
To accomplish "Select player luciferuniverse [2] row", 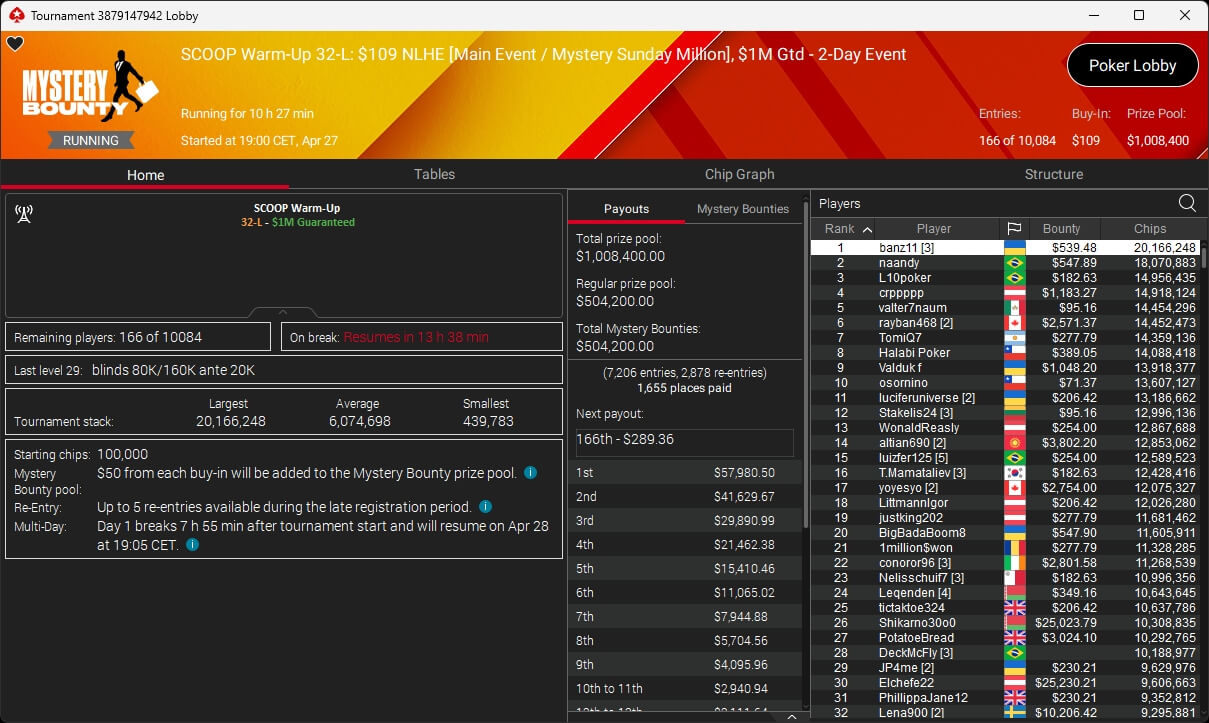I will point(1005,398).
